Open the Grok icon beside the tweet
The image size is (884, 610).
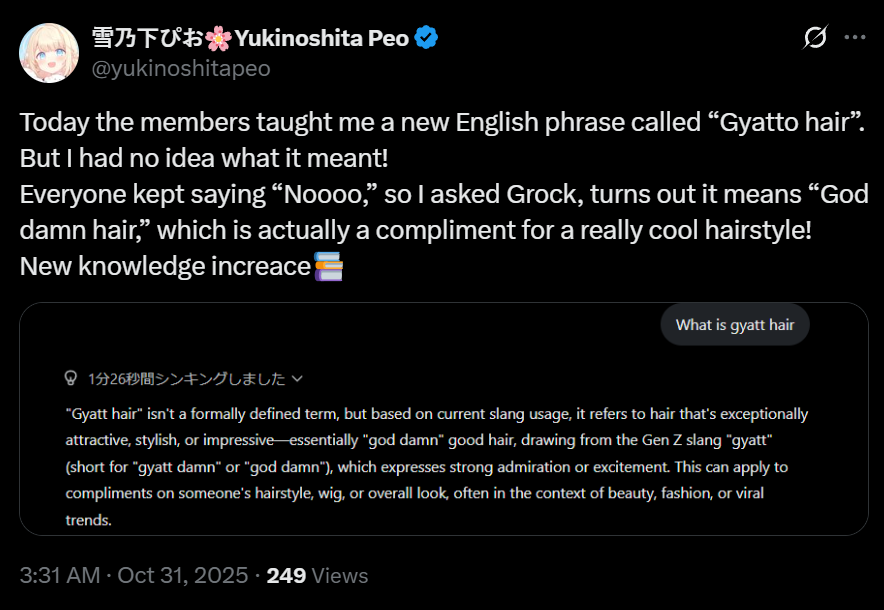[x=816, y=38]
